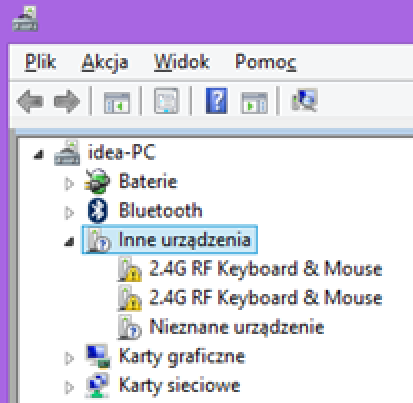Click the Forward arrow toolbar icon
This screenshot has width=413, height=403.
pos(67,101)
